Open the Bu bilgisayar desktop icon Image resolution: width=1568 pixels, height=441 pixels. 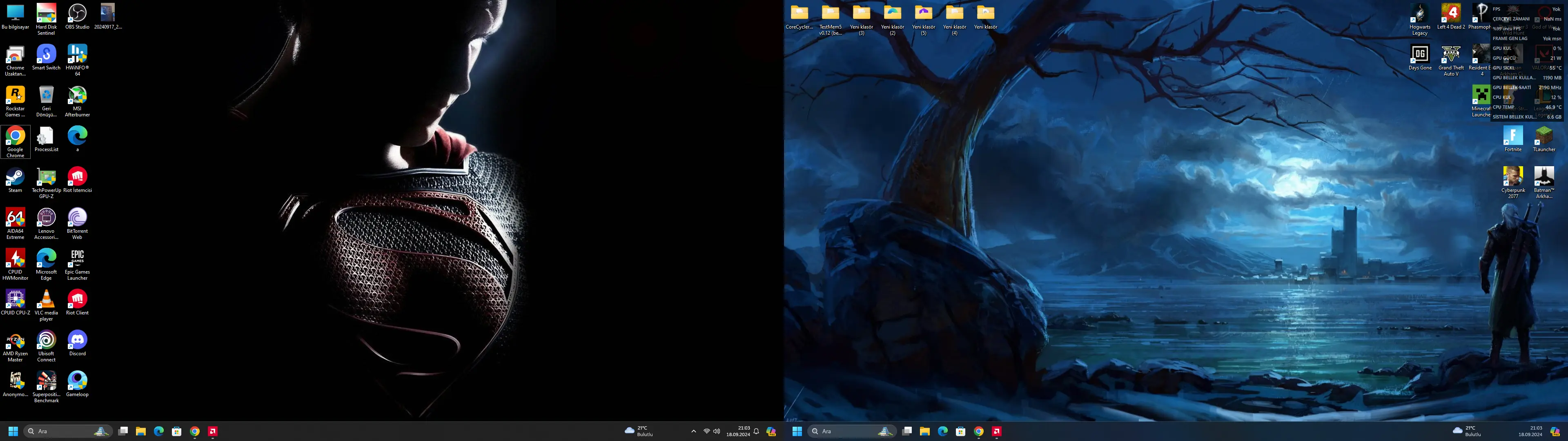tap(15, 17)
